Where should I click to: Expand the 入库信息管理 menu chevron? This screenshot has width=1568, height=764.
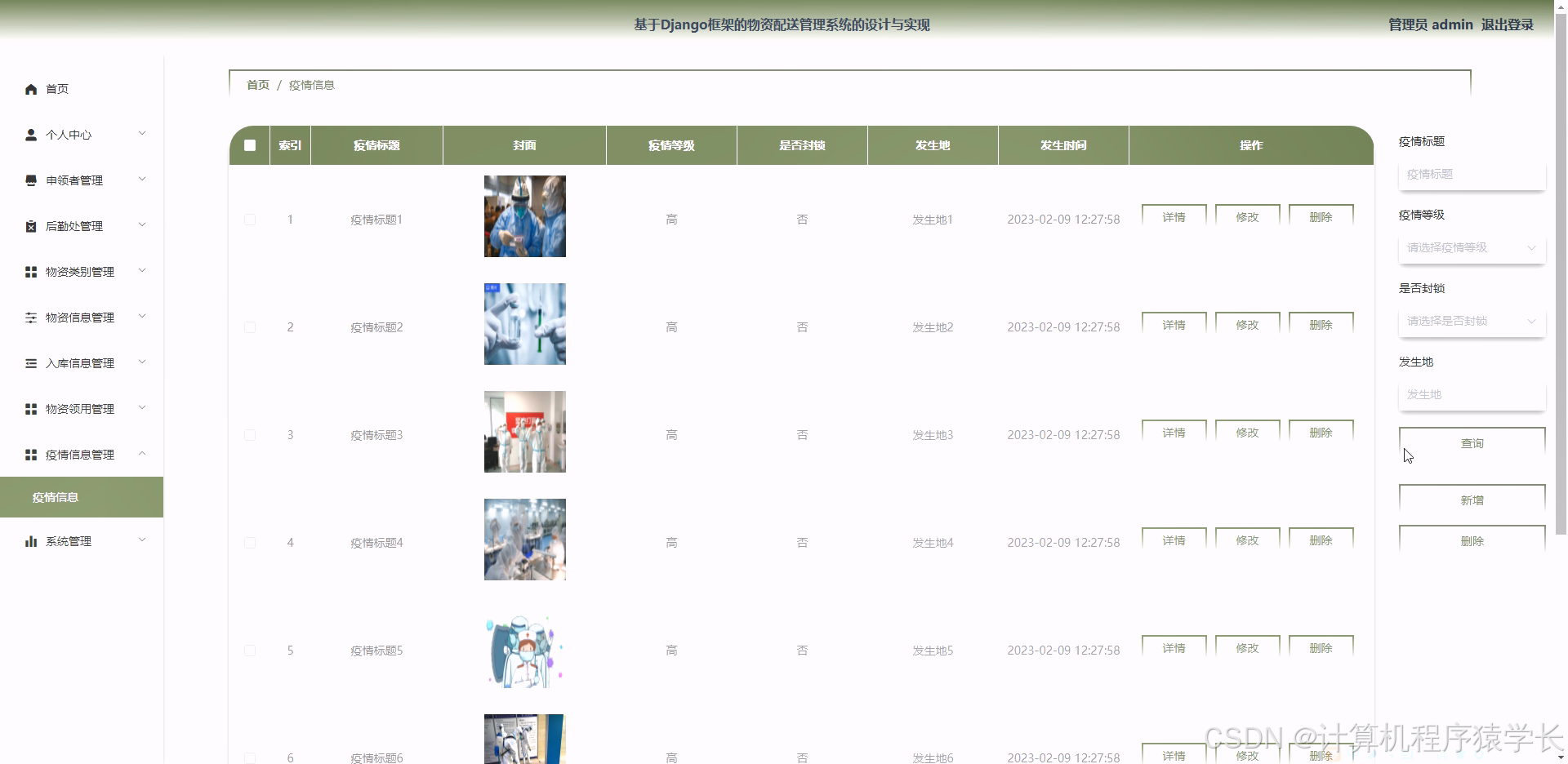(x=142, y=362)
